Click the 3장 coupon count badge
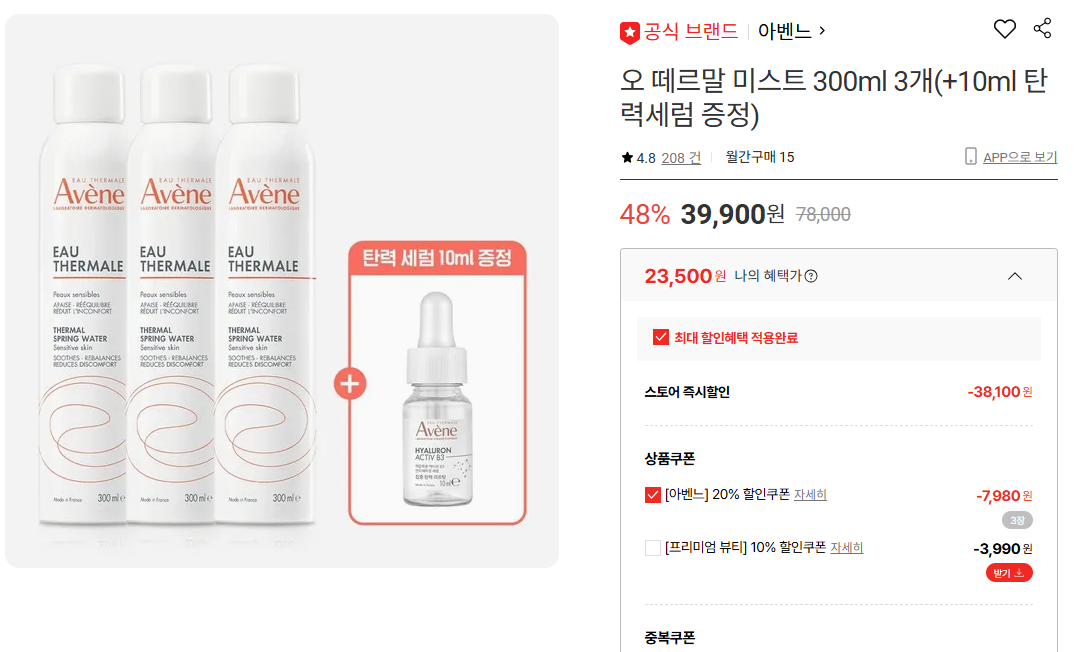Screen dimensions: 1088x652 1017,520
